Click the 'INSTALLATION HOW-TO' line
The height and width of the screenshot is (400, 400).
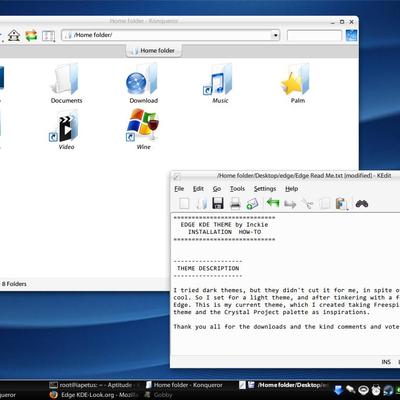225,232
